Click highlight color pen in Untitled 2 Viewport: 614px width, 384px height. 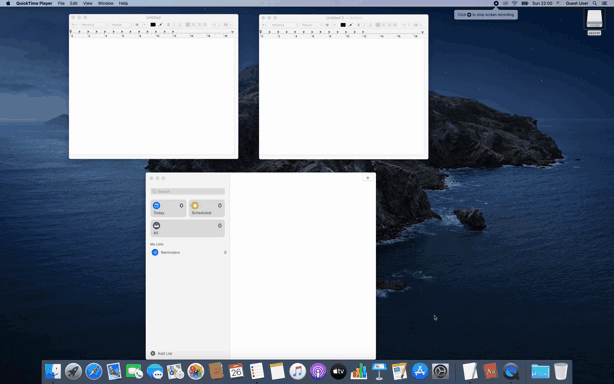(x=350, y=25)
